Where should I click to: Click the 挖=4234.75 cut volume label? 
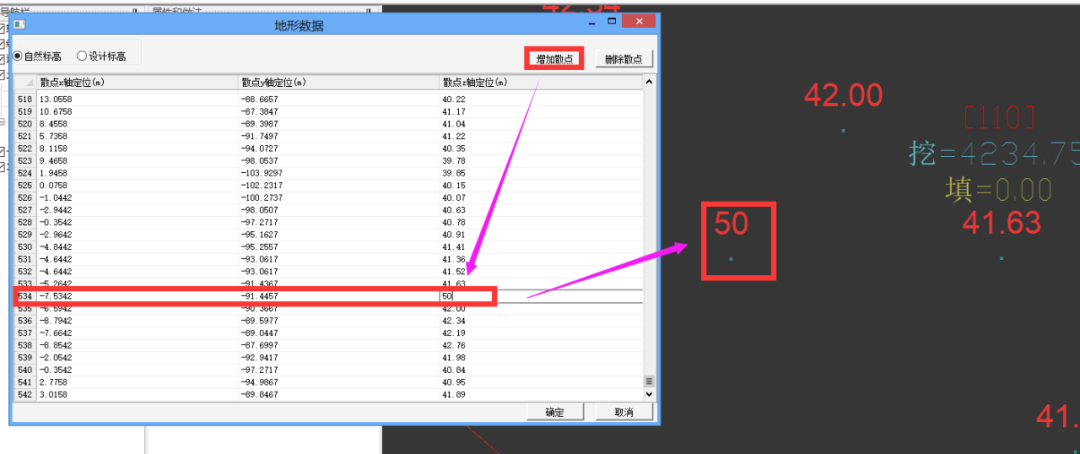click(994, 154)
